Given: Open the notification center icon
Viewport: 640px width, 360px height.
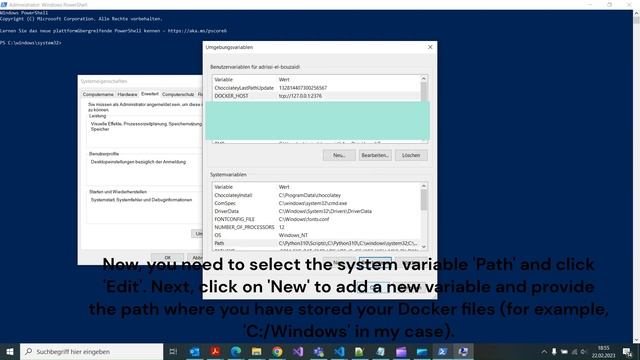Looking at the screenshot, I should click(x=627, y=351).
